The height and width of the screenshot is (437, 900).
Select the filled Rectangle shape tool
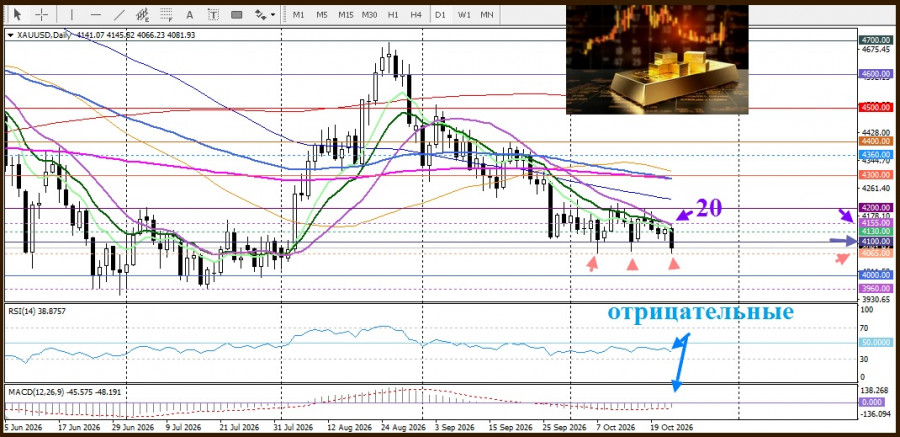(x=237, y=14)
